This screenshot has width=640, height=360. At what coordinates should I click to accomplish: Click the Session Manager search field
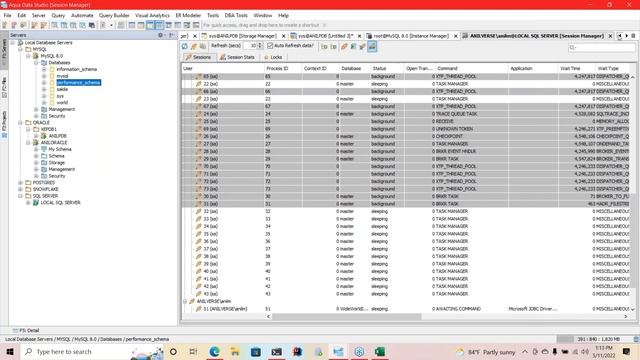[x=602, y=47]
